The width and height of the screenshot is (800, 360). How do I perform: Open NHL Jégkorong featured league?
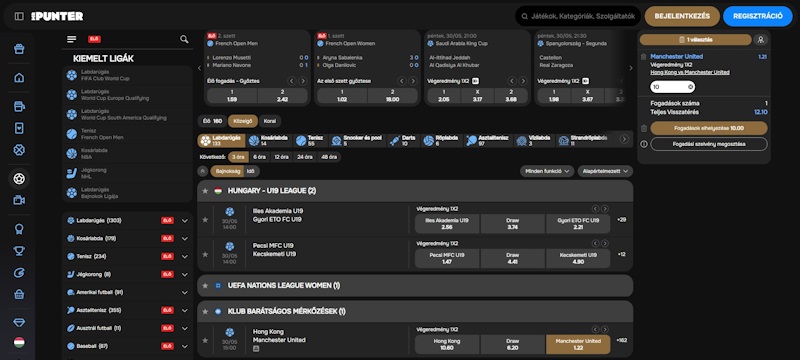pos(128,173)
